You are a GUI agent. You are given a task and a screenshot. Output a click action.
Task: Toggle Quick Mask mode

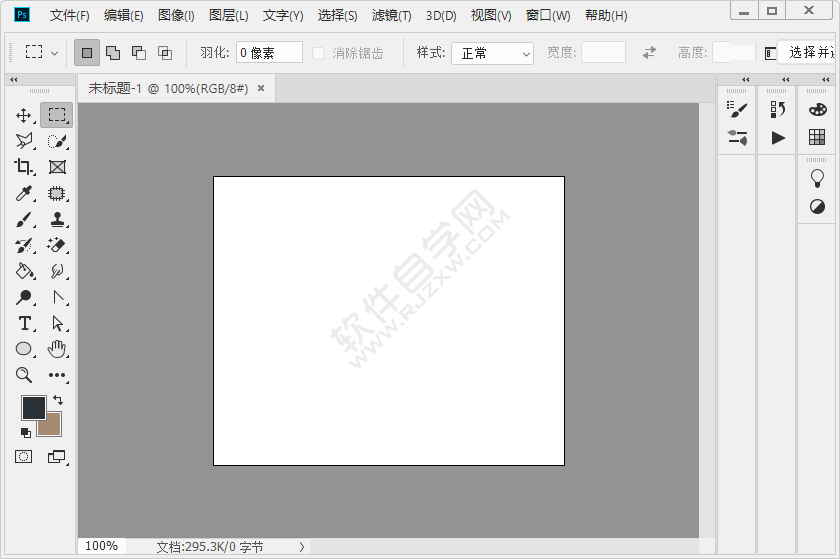24,457
